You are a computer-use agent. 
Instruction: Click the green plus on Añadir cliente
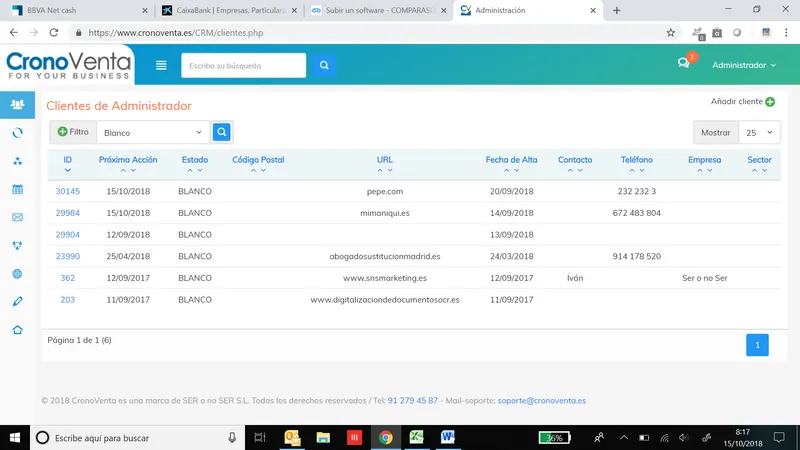click(x=770, y=102)
